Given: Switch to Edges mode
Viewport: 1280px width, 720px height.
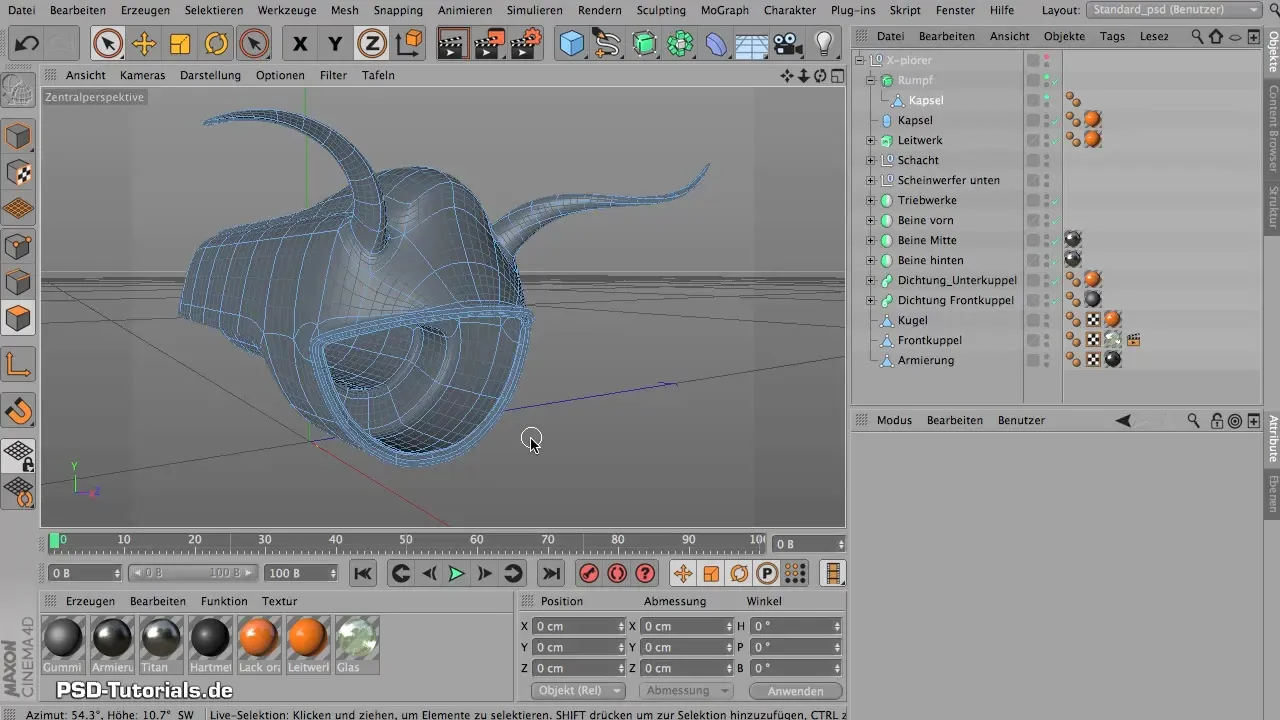Looking at the screenshot, I should pyautogui.click(x=19, y=281).
